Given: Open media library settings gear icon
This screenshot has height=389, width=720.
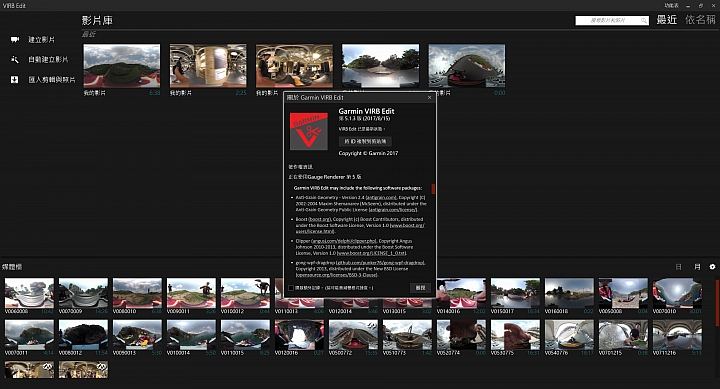Looking at the screenshot, I should 712,267.
